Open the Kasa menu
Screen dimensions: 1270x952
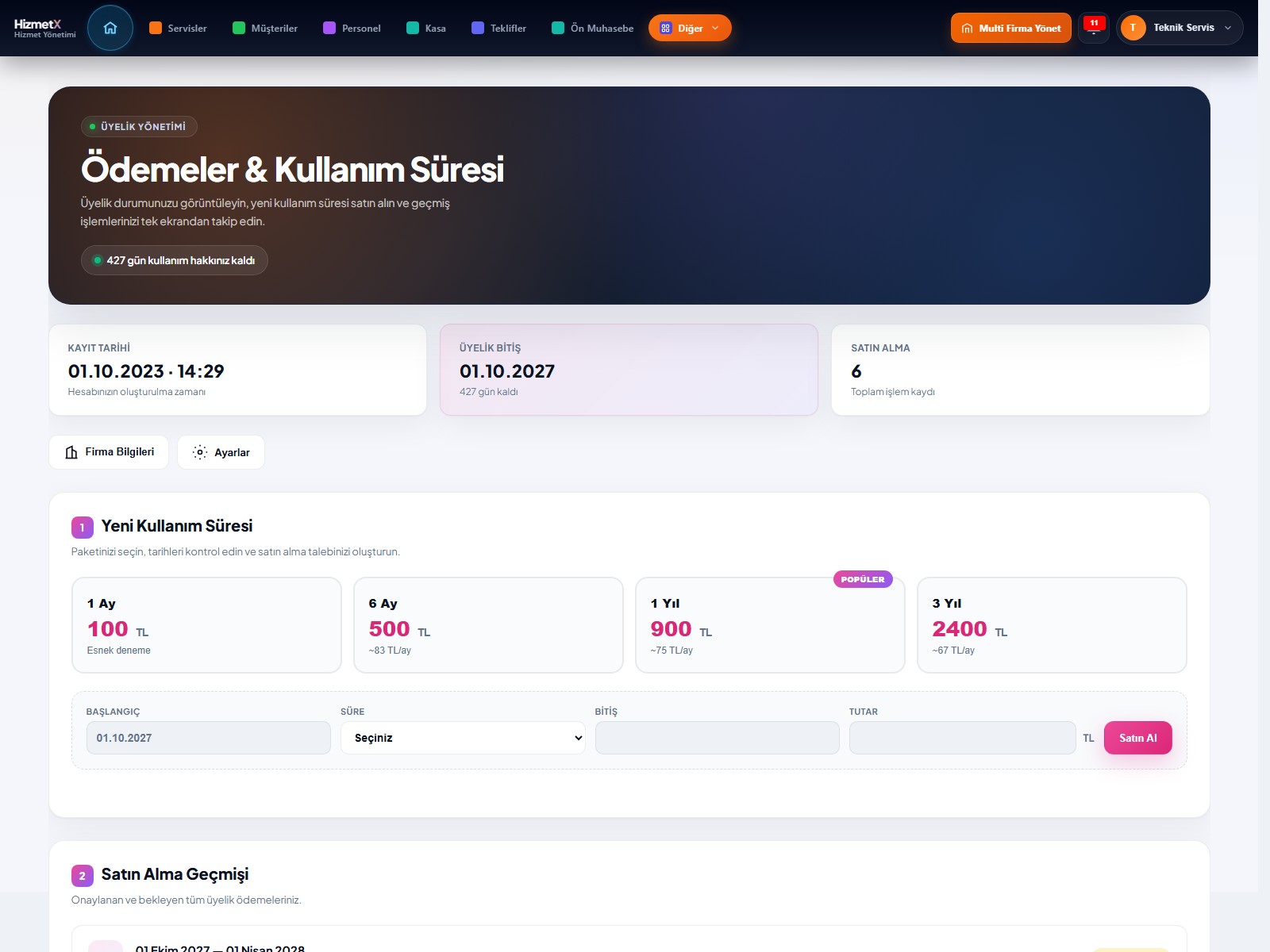point(426,28)
